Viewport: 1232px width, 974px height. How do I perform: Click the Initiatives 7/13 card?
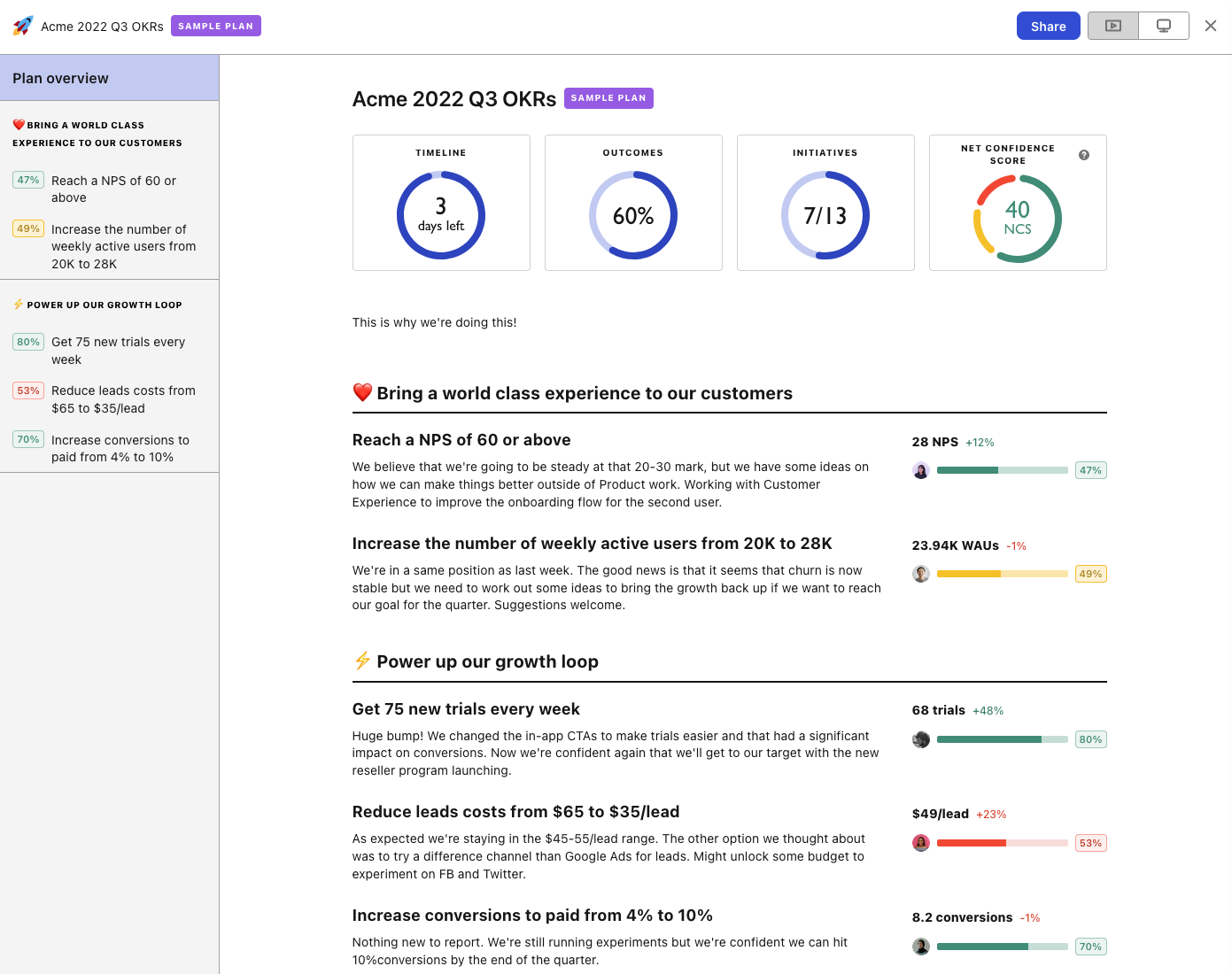coord(825,203)
